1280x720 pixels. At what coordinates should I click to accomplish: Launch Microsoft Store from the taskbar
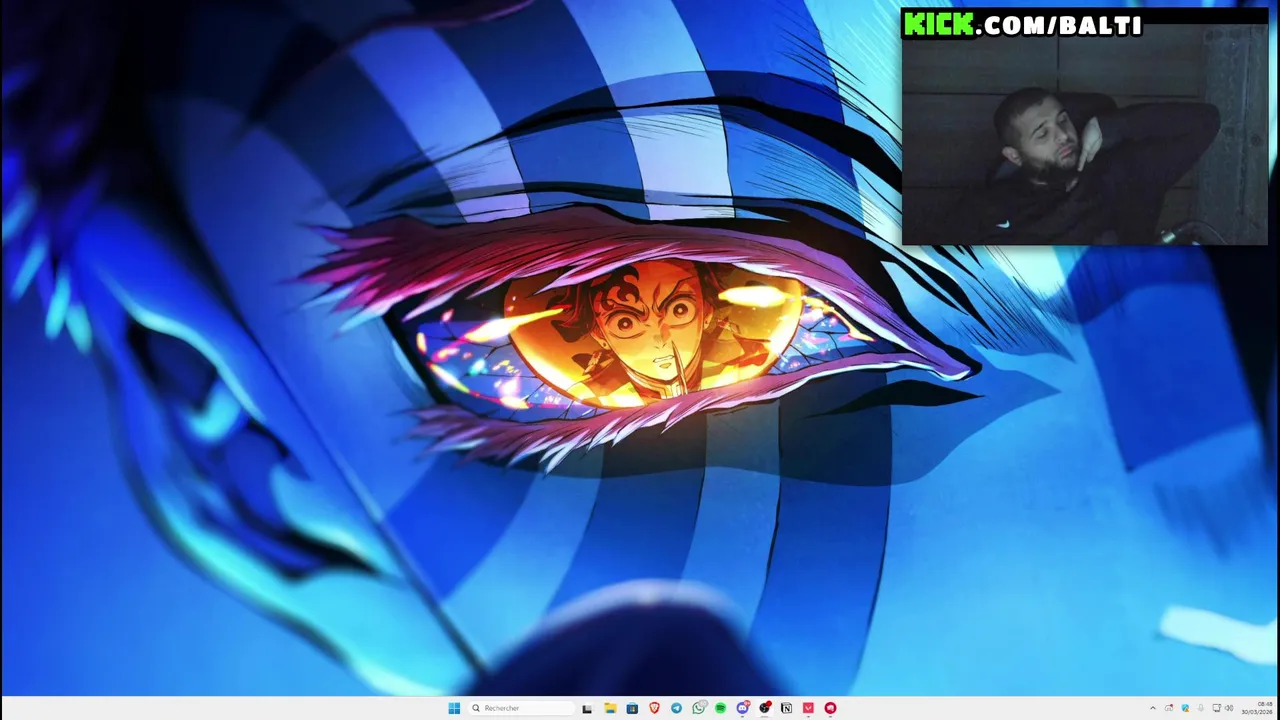(x=632, y=708)
